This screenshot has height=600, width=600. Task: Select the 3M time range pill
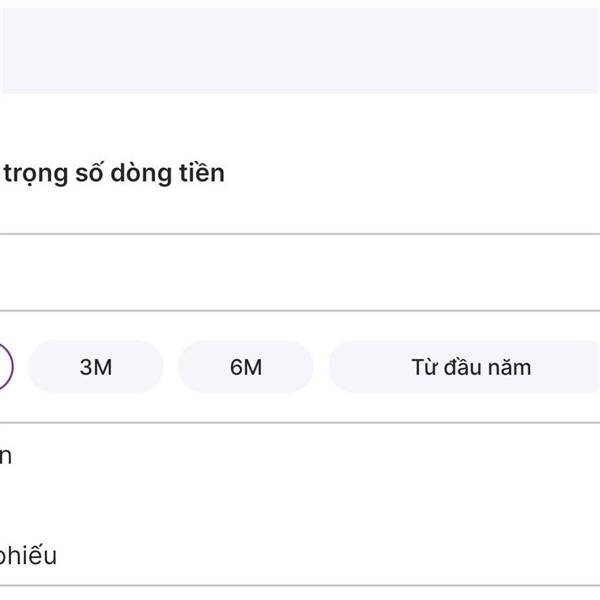click(96, 367)
